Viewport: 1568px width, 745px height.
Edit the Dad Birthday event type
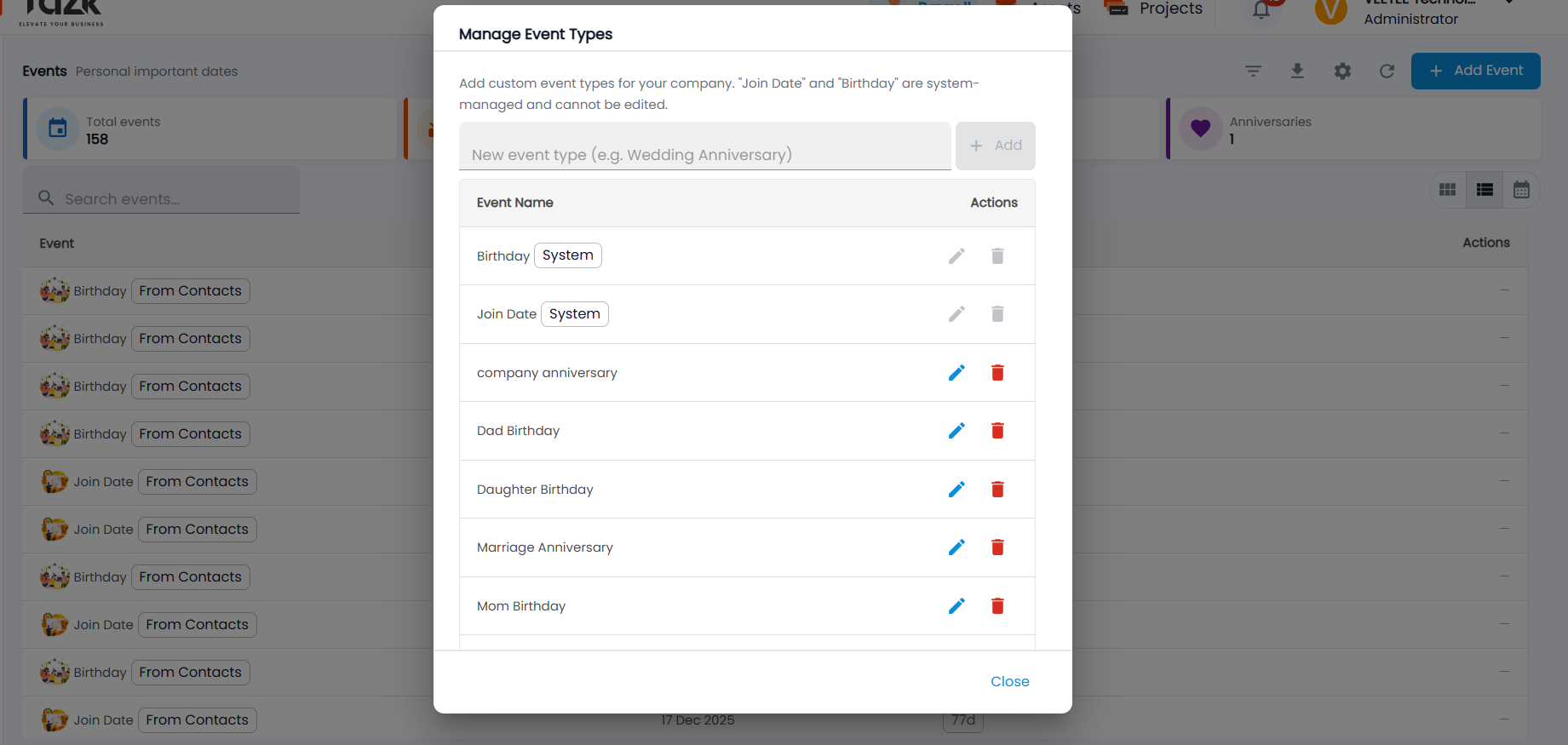[x=956, y=431]
